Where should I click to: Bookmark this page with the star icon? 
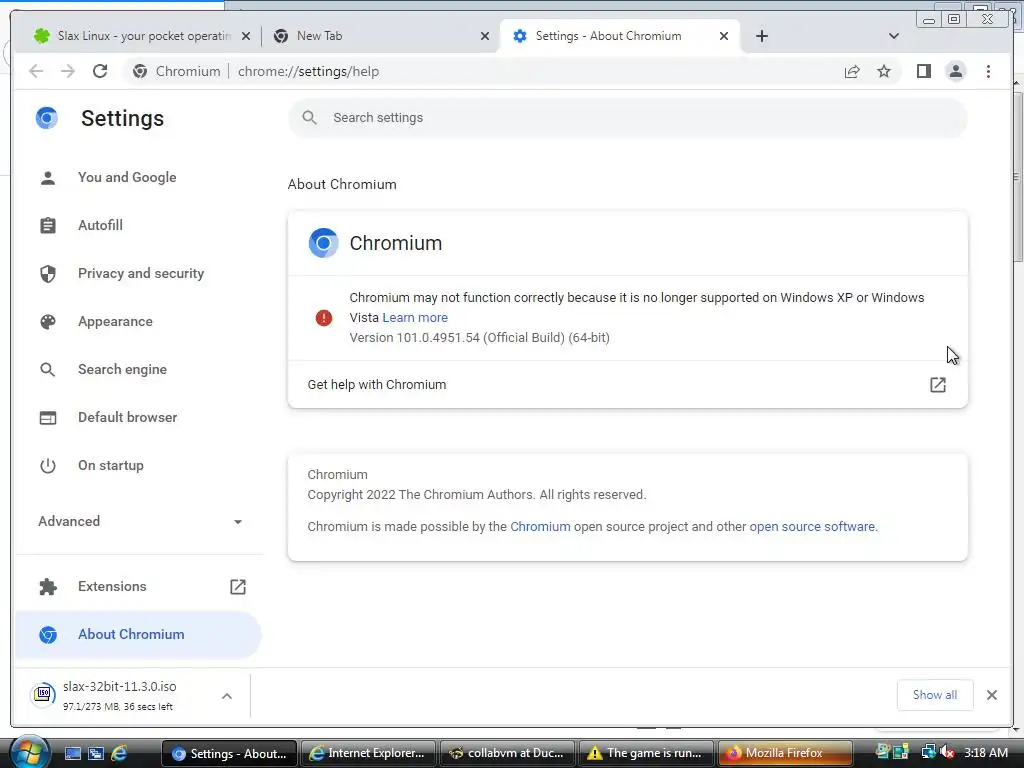point(884,71)
